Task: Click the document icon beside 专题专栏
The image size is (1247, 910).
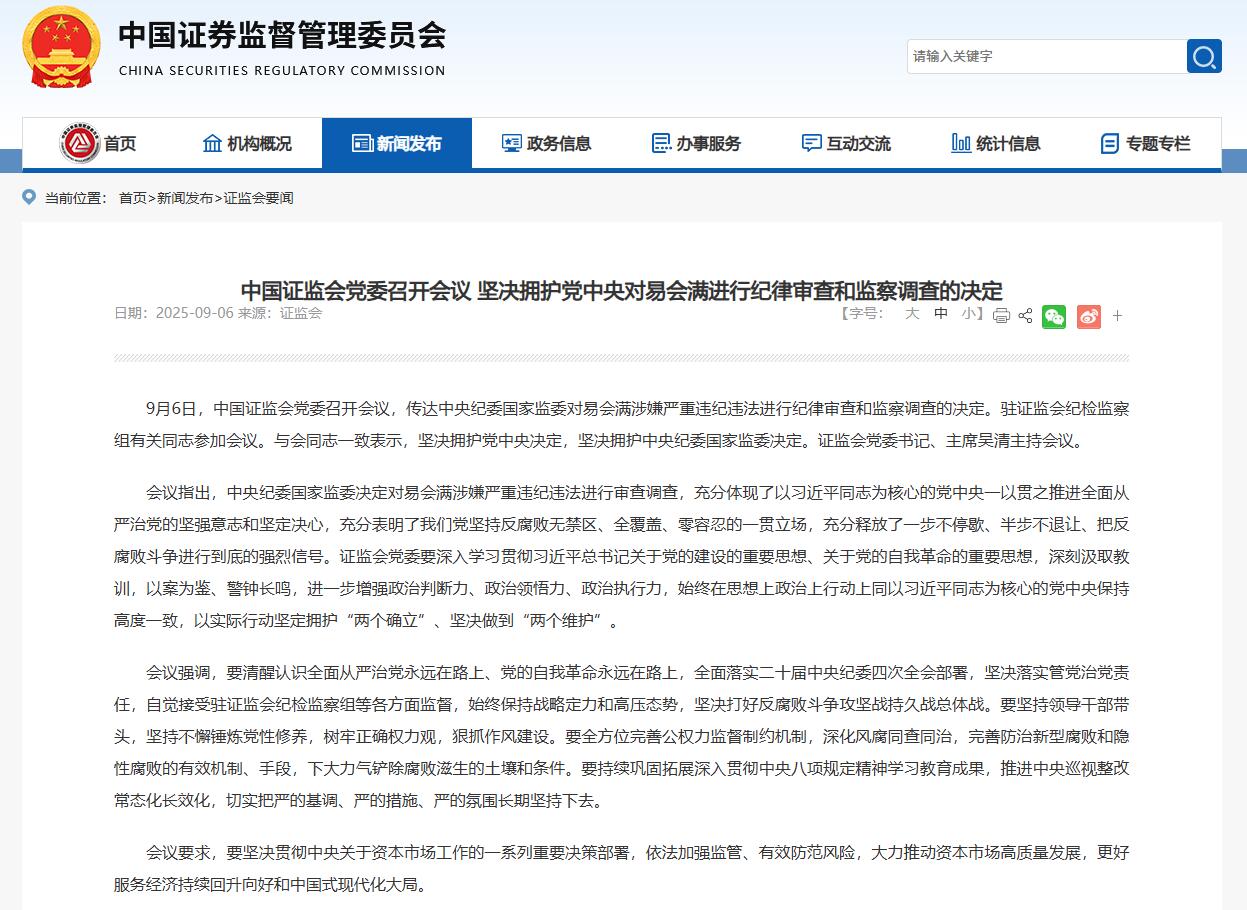Action: tap(1110, 143)
